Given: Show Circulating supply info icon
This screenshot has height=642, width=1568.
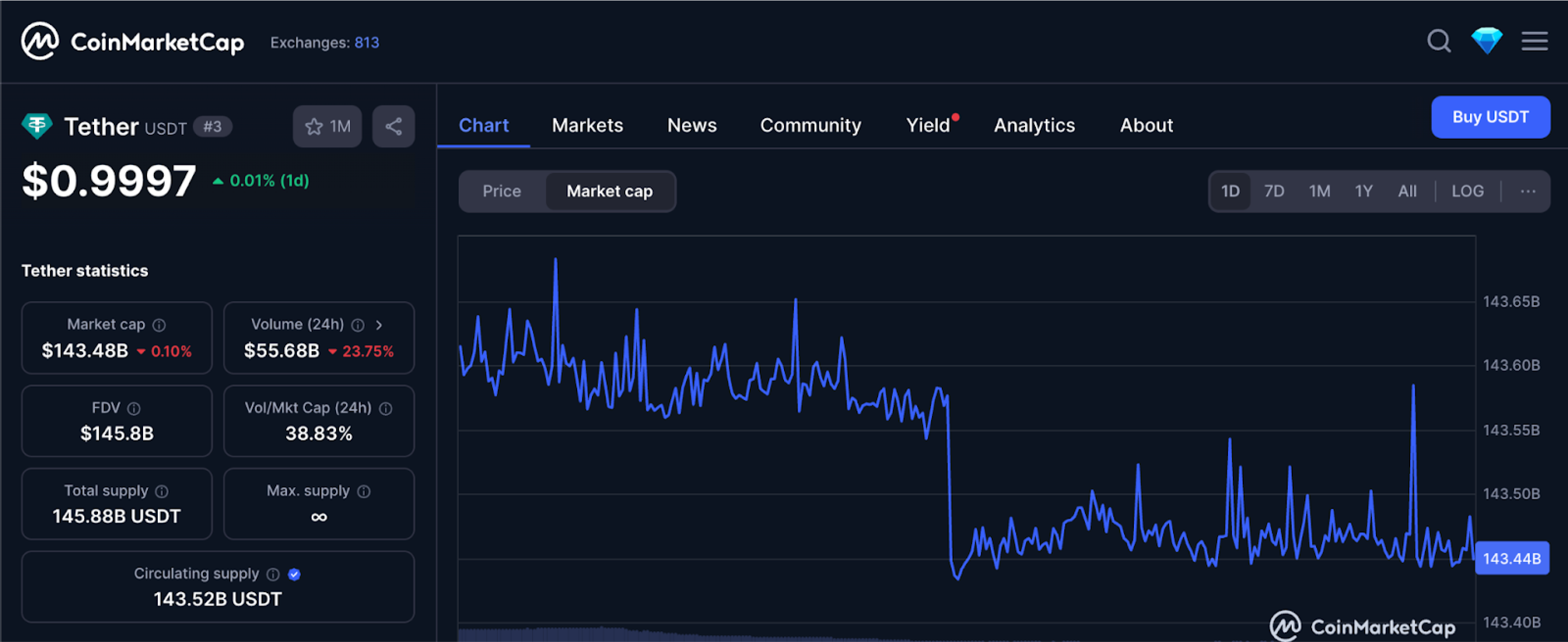Looking at the screenshot, I should coord(273,574).
